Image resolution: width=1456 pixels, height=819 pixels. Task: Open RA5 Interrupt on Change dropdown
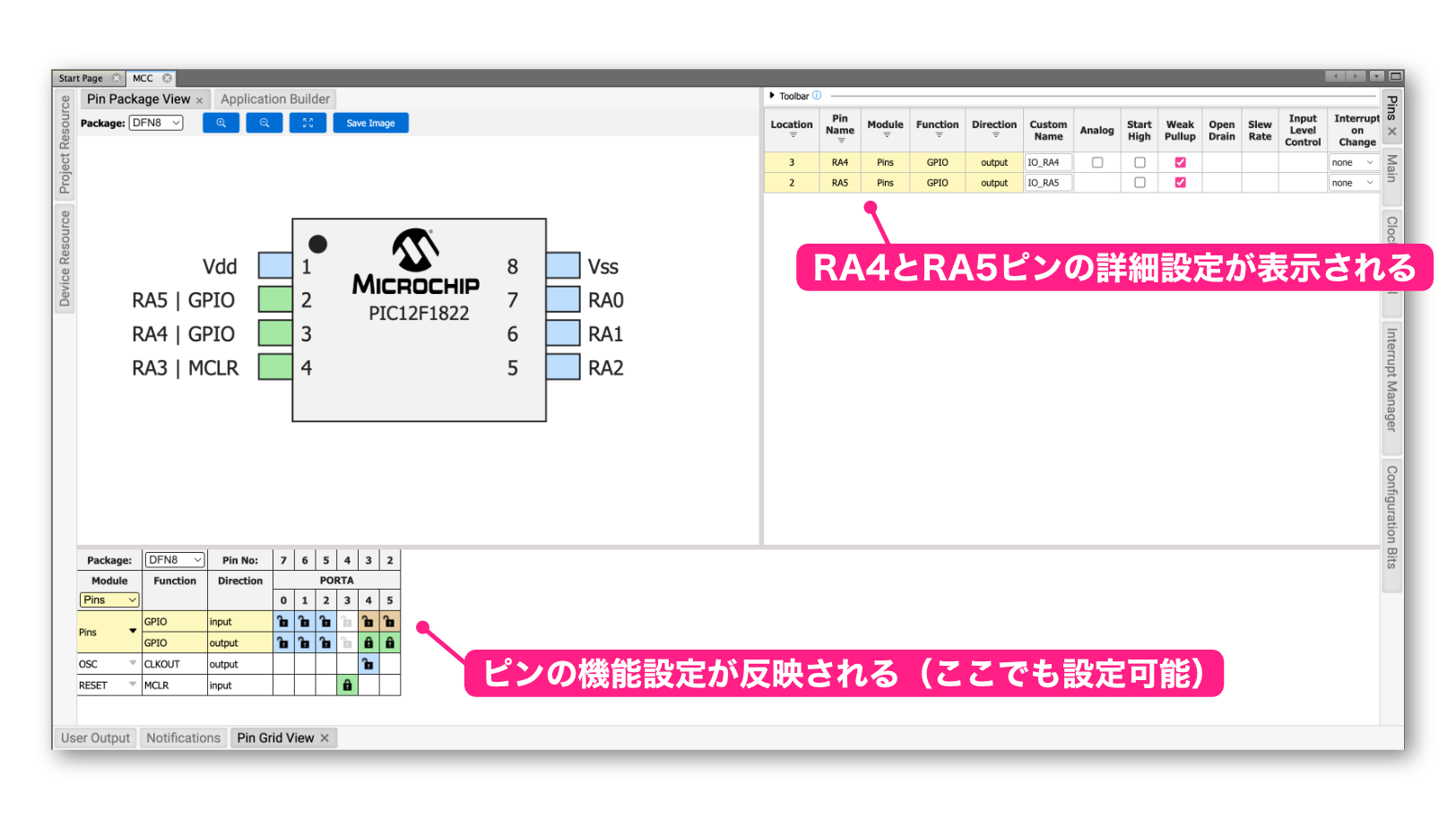(1353, 183)
